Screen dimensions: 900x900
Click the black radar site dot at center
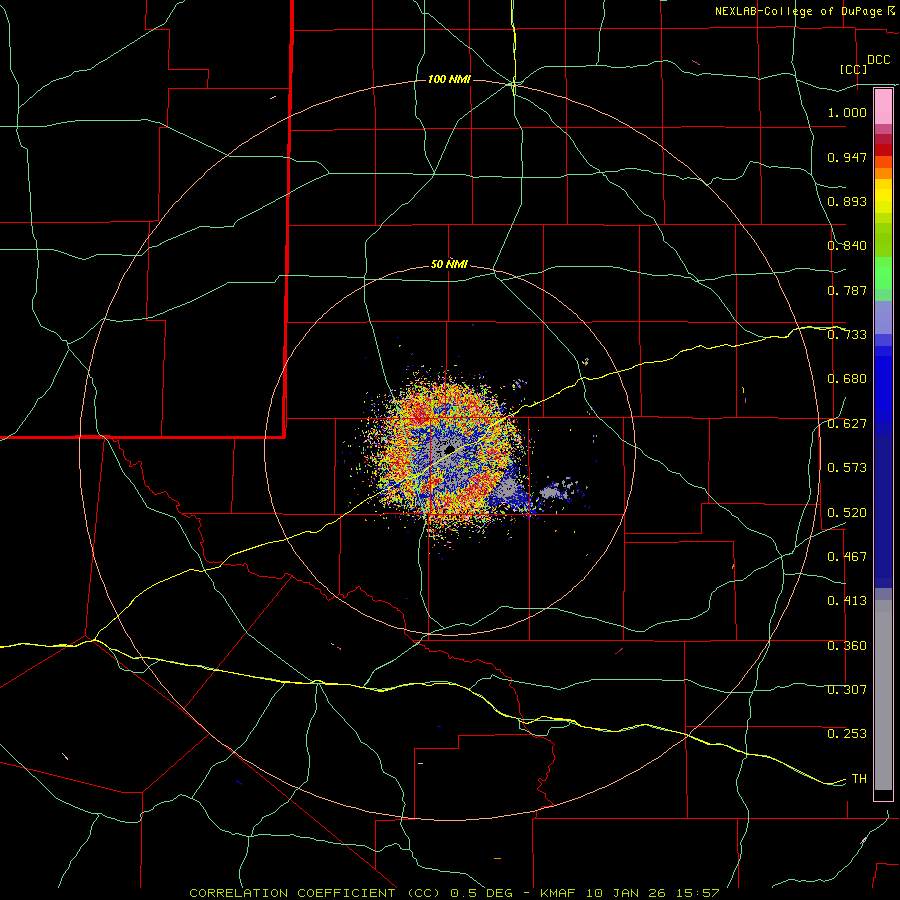tap(450, 449)
